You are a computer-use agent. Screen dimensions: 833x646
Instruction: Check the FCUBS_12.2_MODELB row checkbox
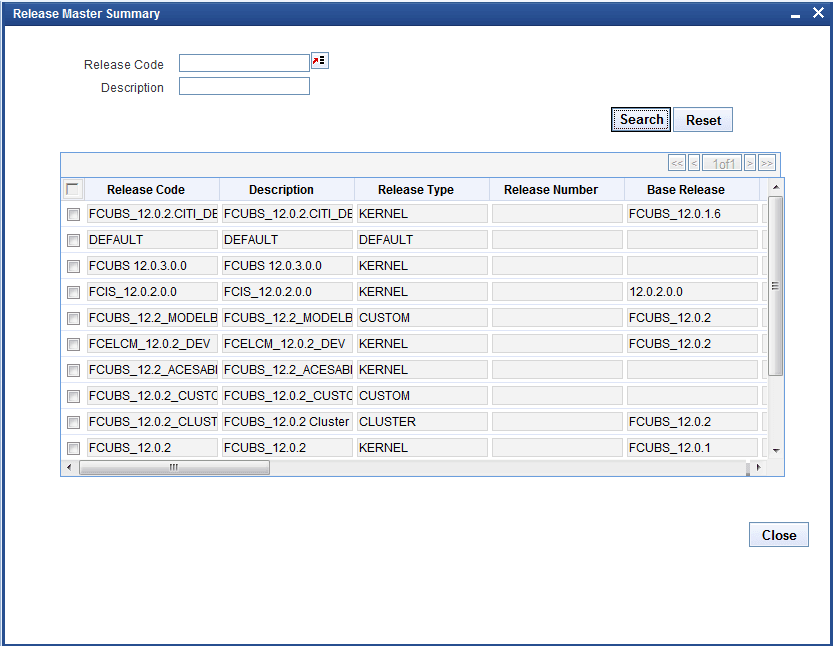pos(73,318)
